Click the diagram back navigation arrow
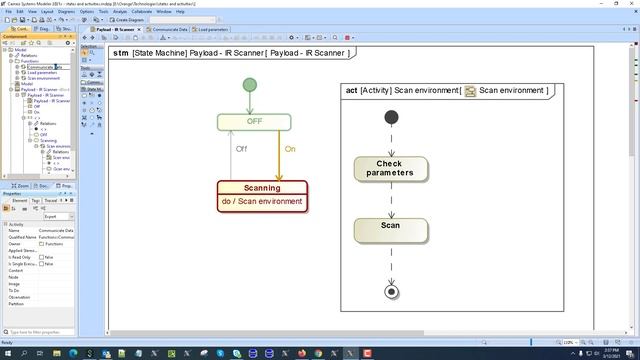 (84, 38)
